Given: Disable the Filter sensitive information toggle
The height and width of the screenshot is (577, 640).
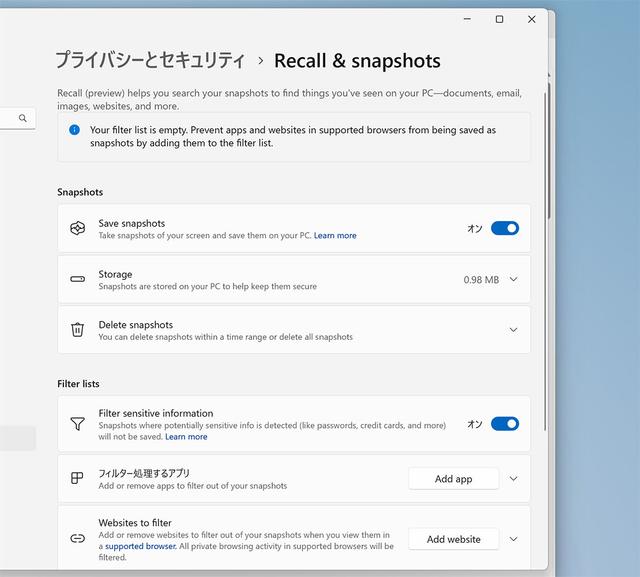Looking at the screenshot, I should pyautogui.click(x=505, y=424).
